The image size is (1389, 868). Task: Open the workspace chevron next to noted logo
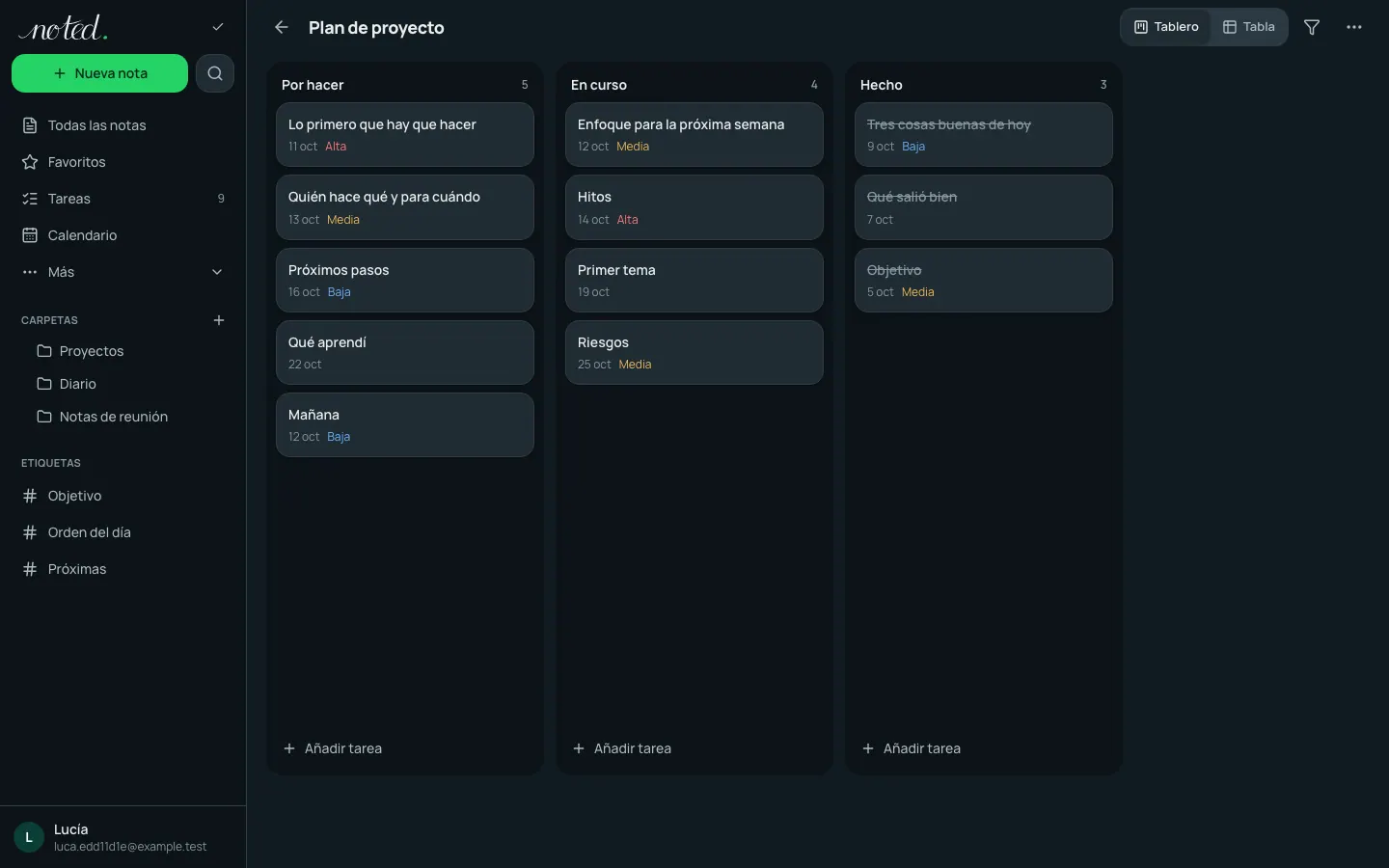coord(218,27)
